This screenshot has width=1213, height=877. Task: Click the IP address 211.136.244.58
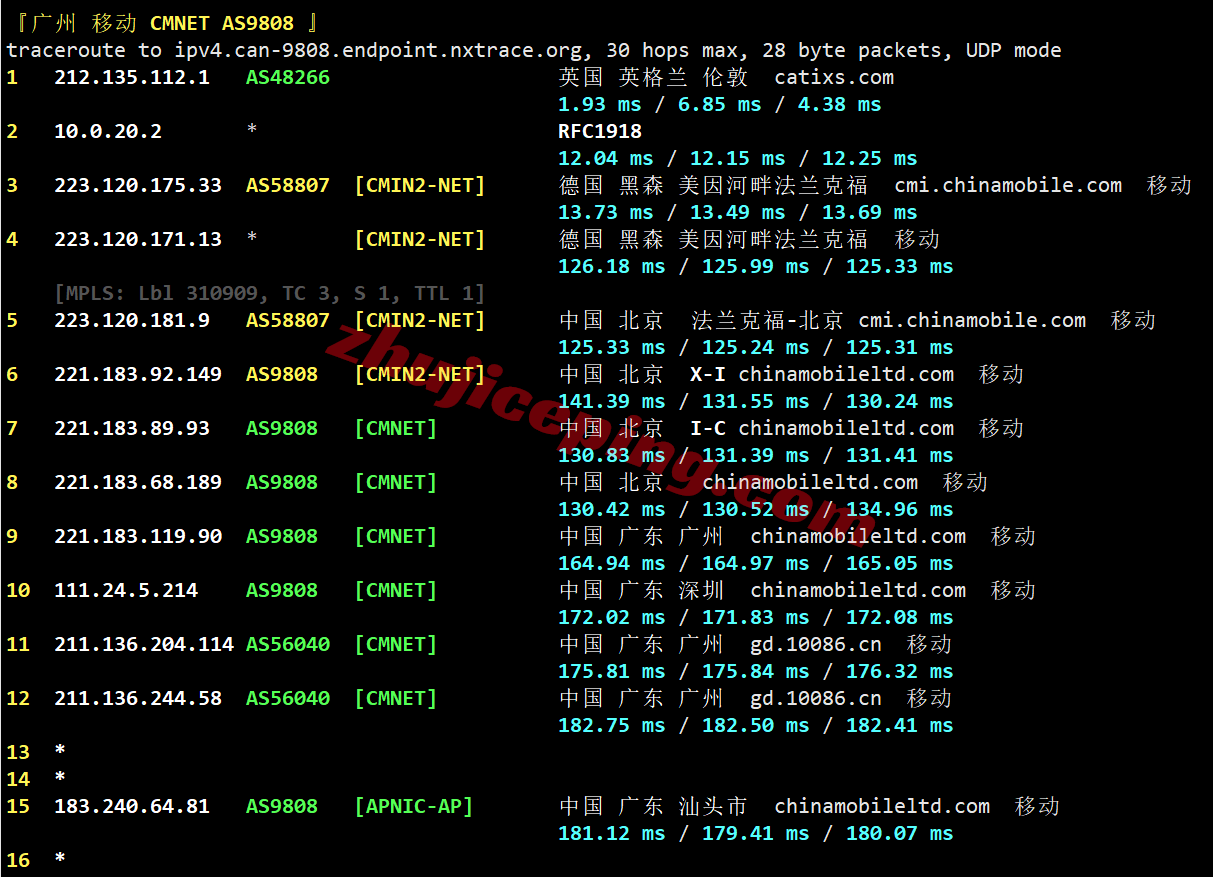click(138, 698)
